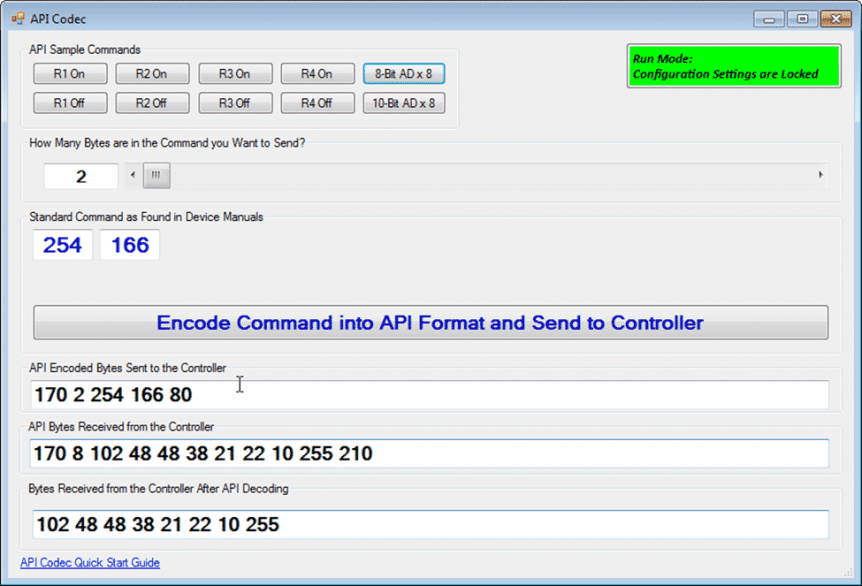Minimize the API Codec window
Viewport: 862px width, 586px height.
click(x=769, y=19)
